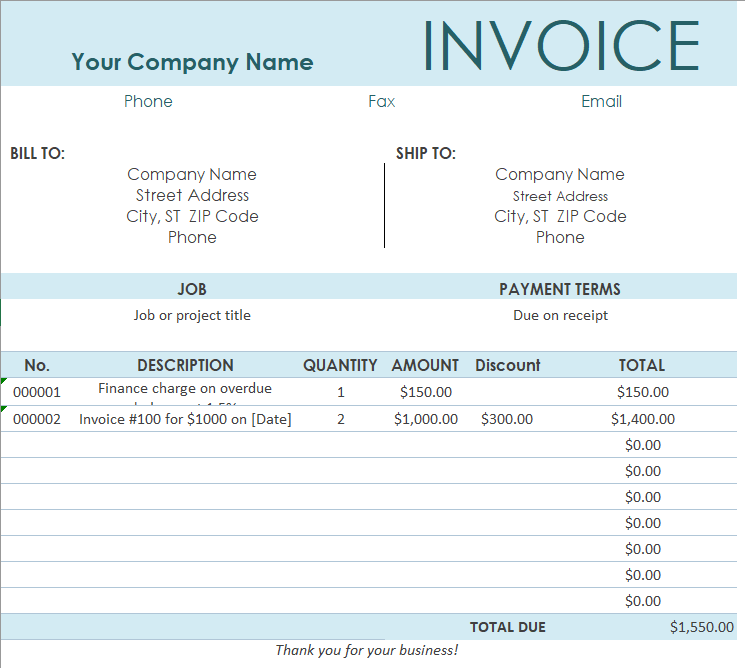745x668 pixels.
Task: Select the 'Due on receipt' cell
Action: [x=560, y=315]
